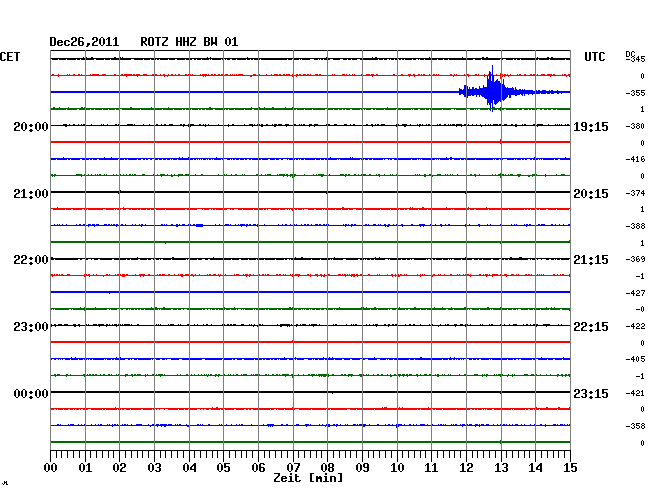Click the DC offset value -405
The height and width of the screenshot is (494, 650).
click(635, 359)
